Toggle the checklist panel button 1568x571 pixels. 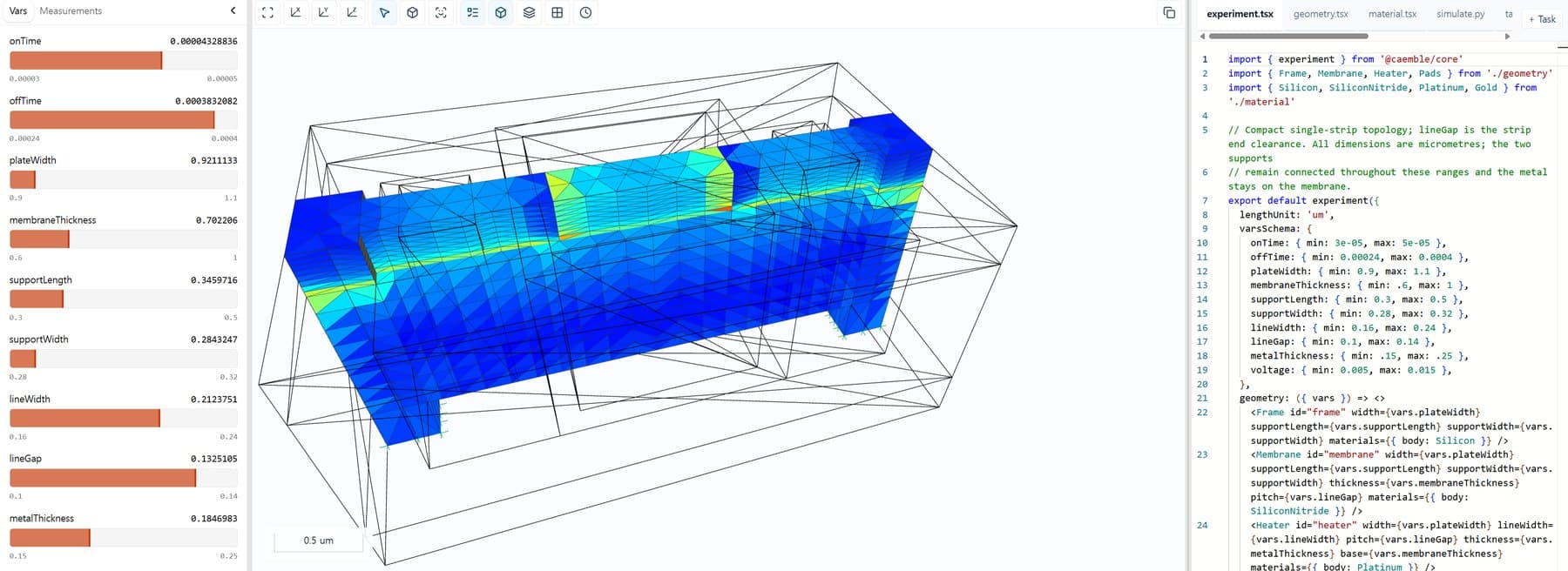click(x=472, y=12)
